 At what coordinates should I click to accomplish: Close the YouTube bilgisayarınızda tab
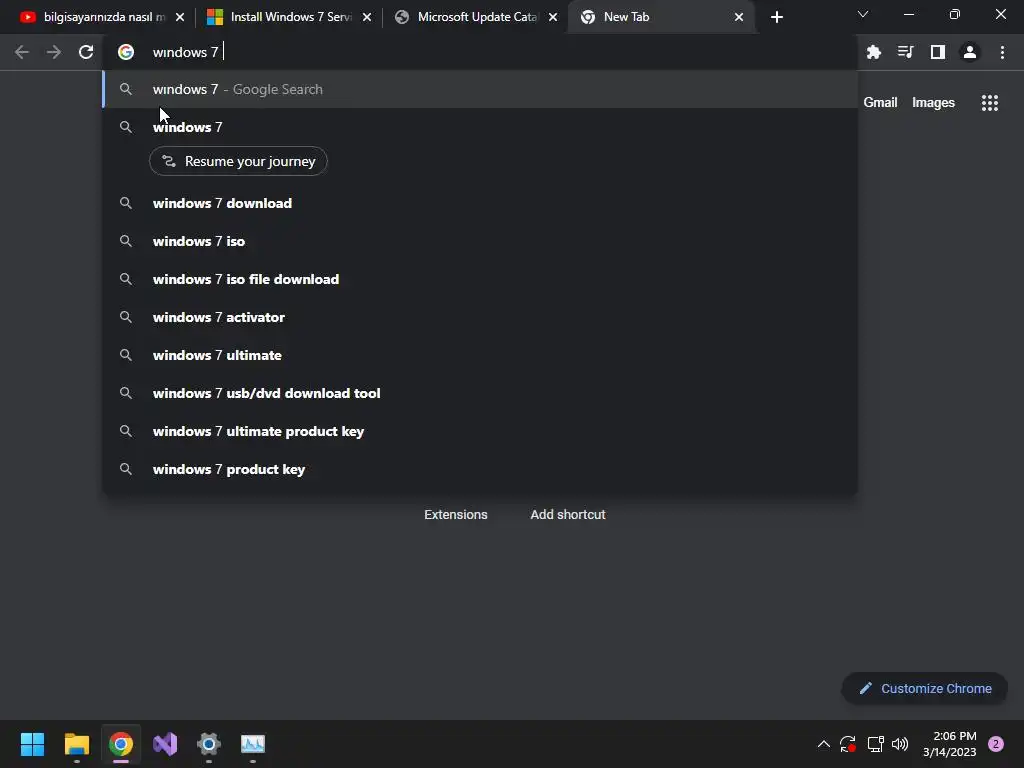pyautogui.click(x=180, y=17)
